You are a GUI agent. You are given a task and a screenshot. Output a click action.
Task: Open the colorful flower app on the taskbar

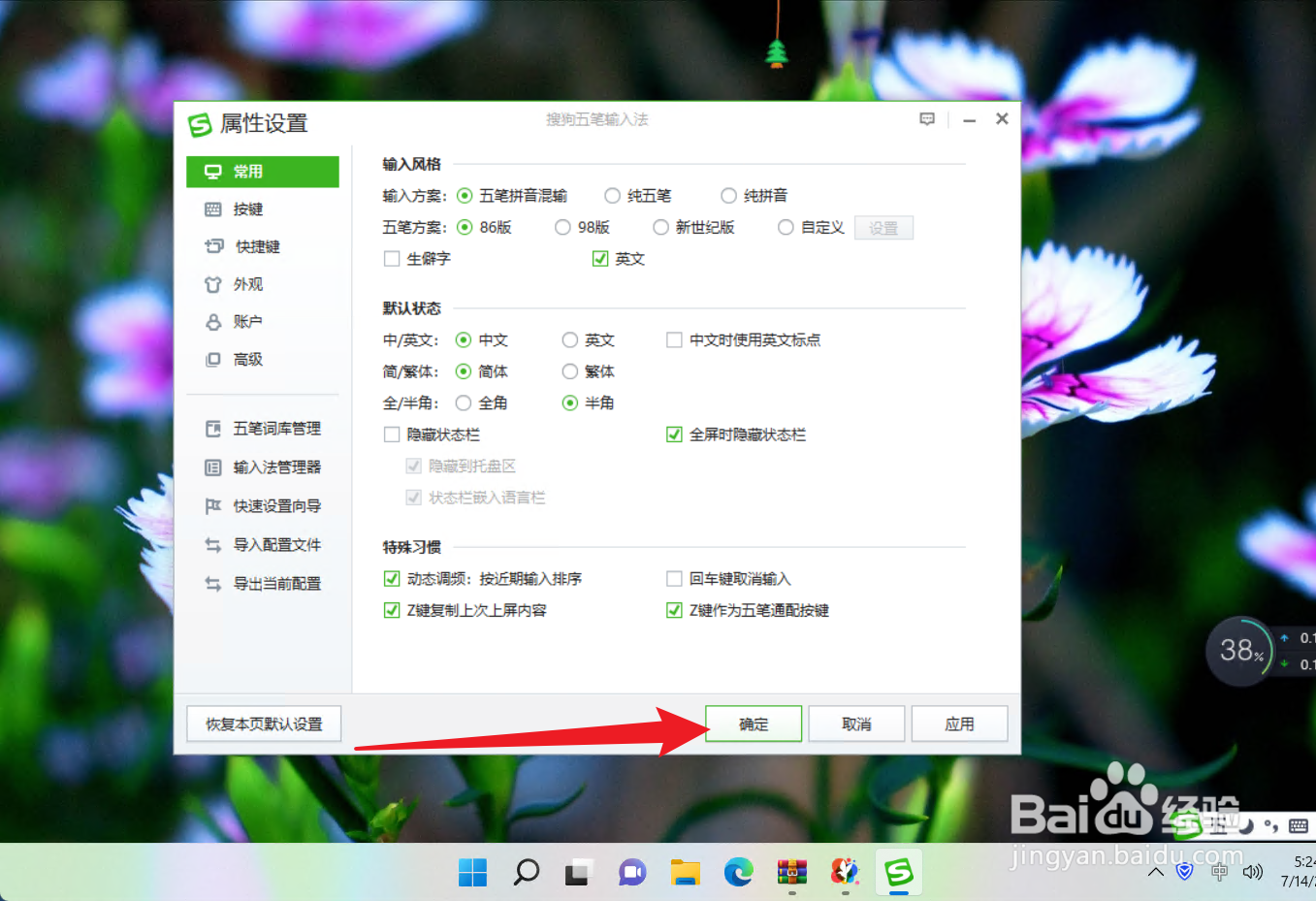(846, 873)
